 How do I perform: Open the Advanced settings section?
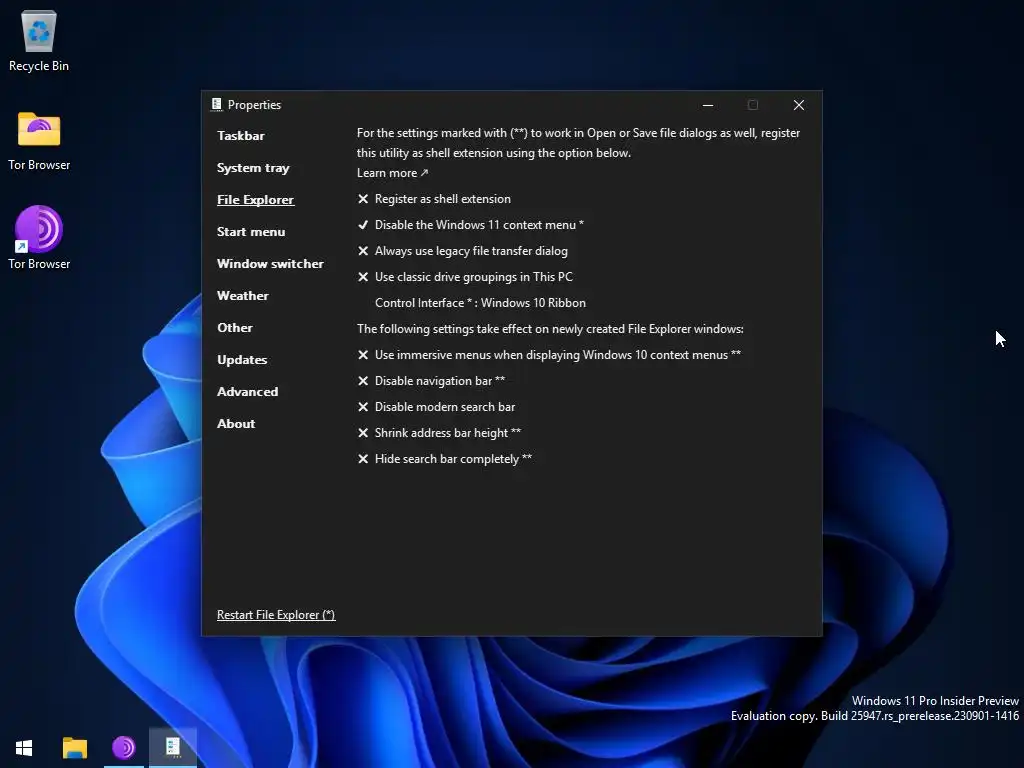click(x=248, y=392)
